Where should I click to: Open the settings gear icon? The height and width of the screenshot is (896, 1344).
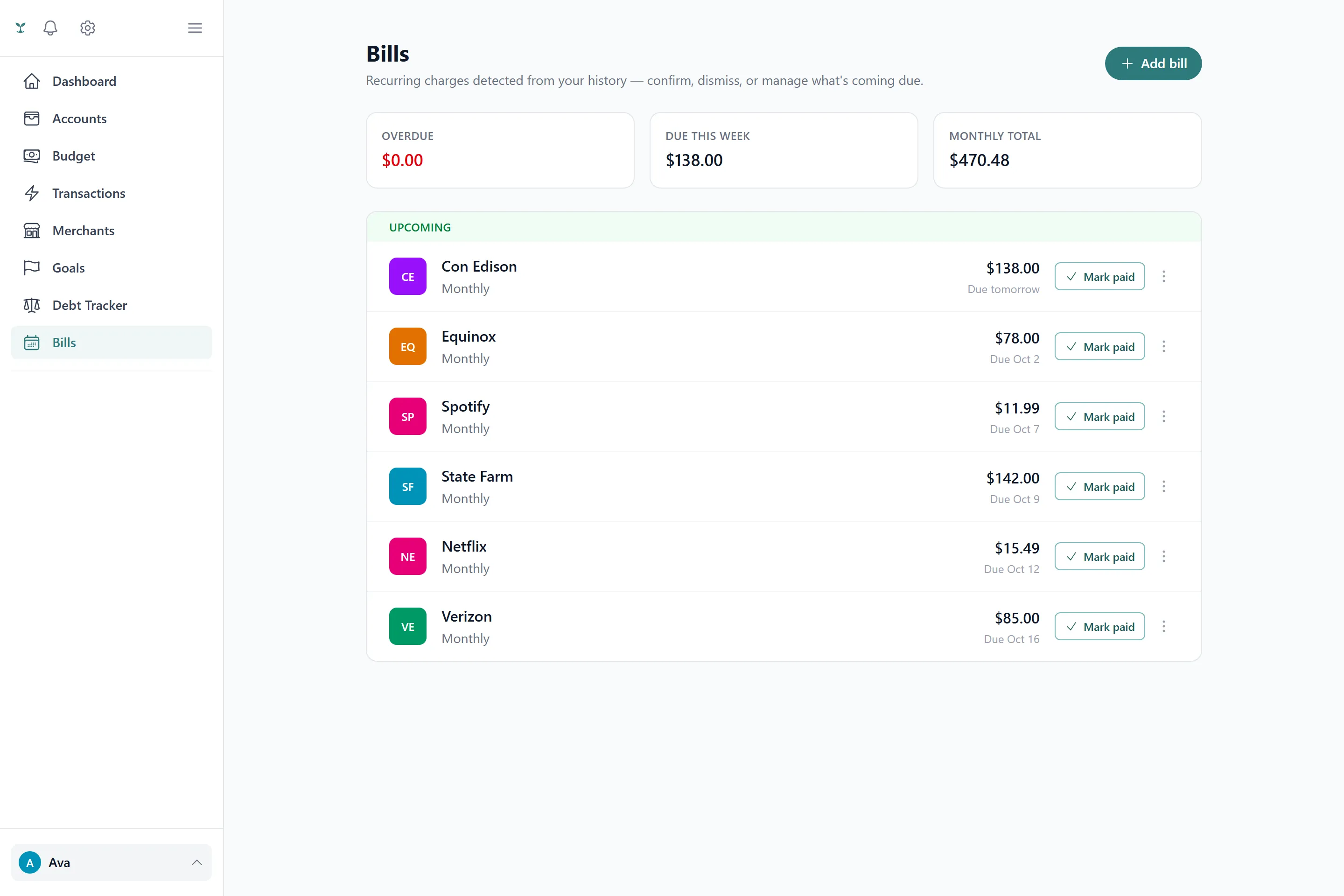pyautogui.click(x=87, y=28)
